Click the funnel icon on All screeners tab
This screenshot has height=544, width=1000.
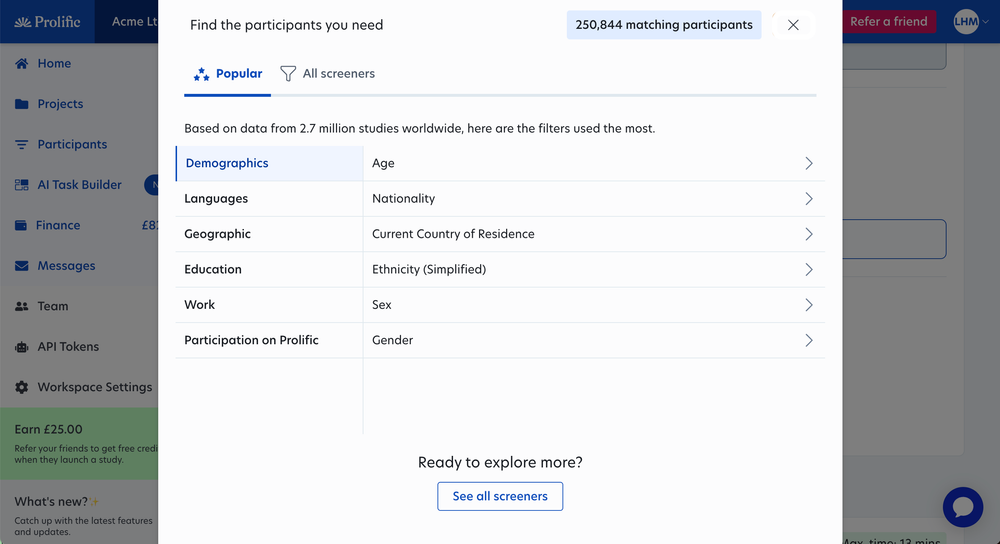(x=288, y=74)
